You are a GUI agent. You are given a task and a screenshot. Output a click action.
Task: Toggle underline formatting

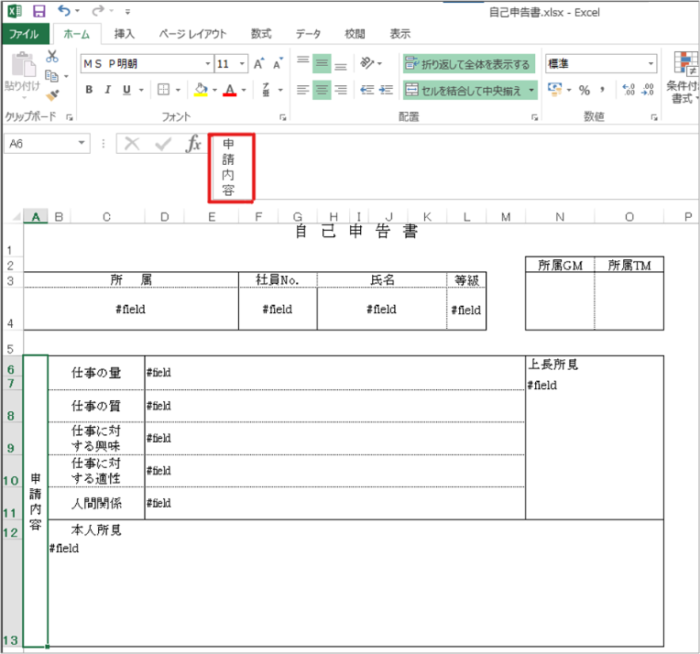tap(127, 90)
